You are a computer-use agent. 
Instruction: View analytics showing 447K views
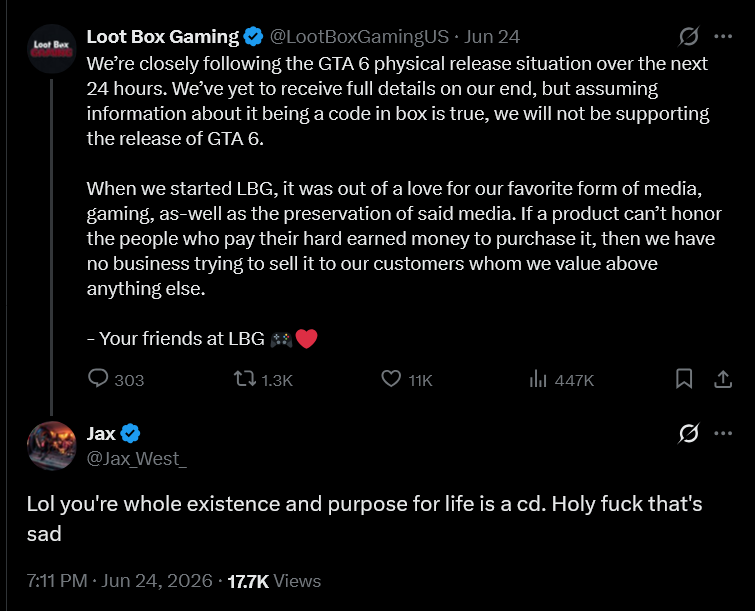(538, 379)
